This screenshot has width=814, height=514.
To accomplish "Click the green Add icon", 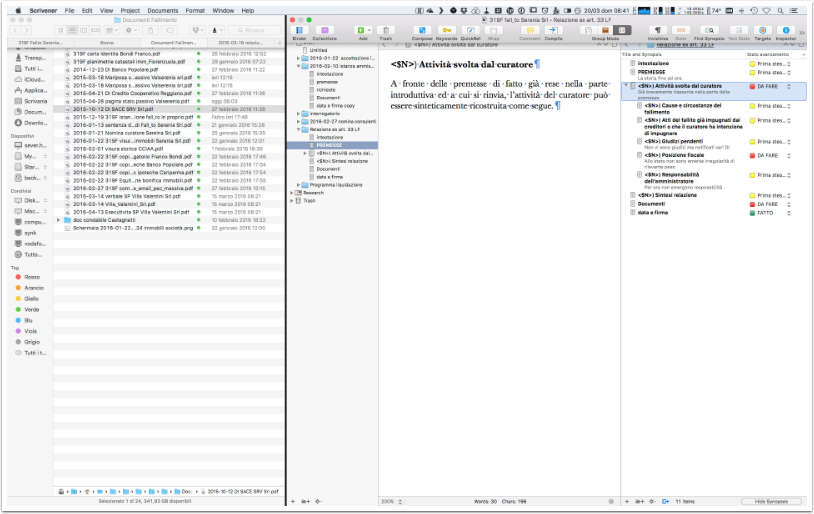I will click(361, 31).
